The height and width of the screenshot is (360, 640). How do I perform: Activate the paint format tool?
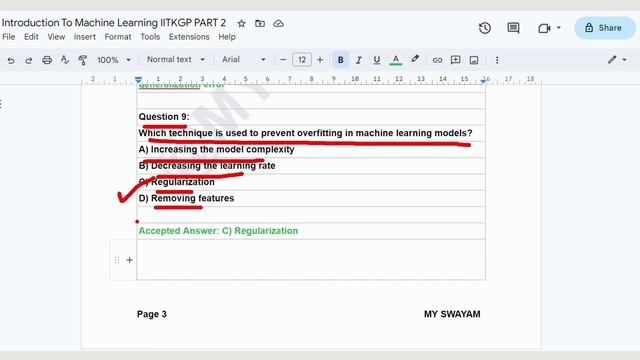(x=82, y=60)
